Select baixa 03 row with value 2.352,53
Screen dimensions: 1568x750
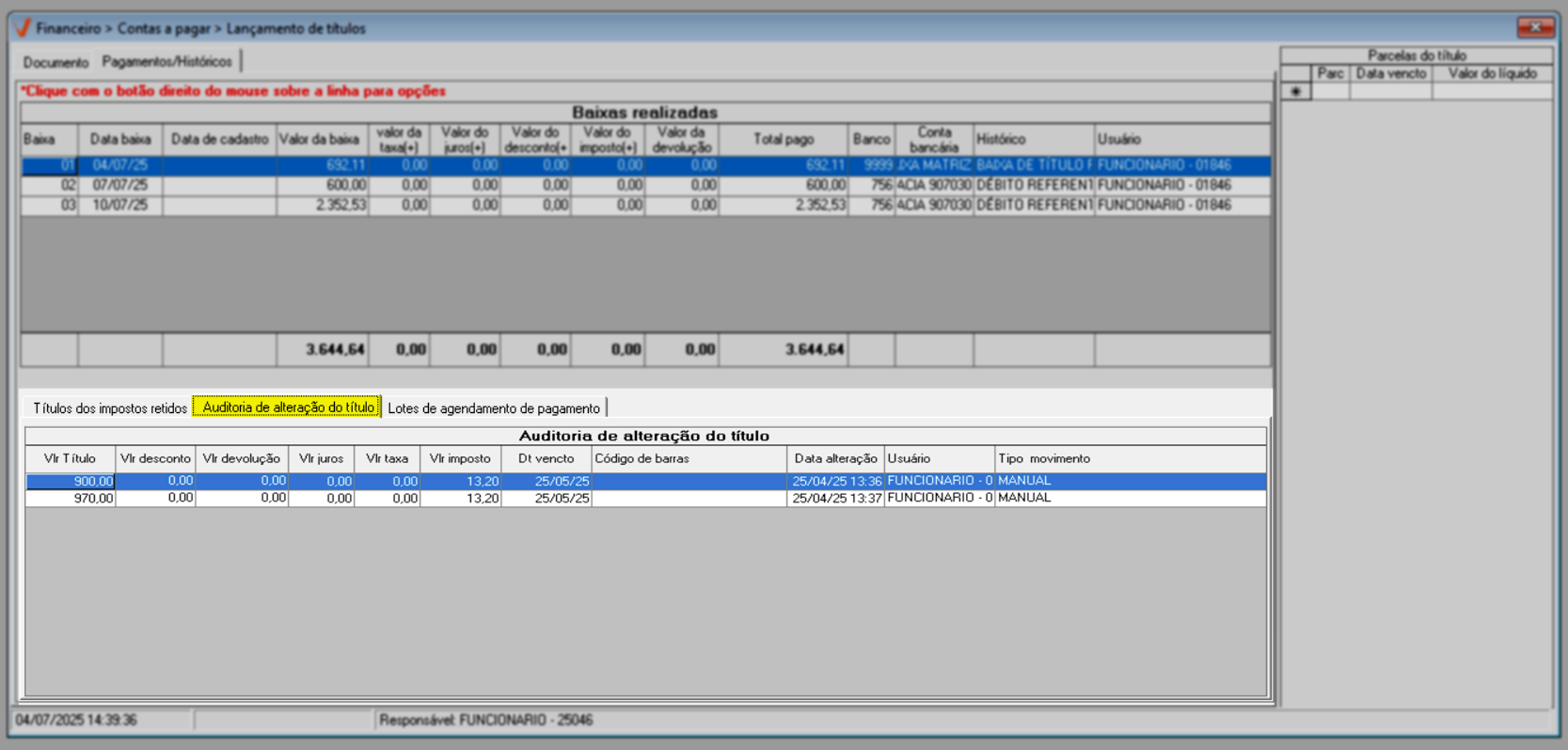point(322,205)
